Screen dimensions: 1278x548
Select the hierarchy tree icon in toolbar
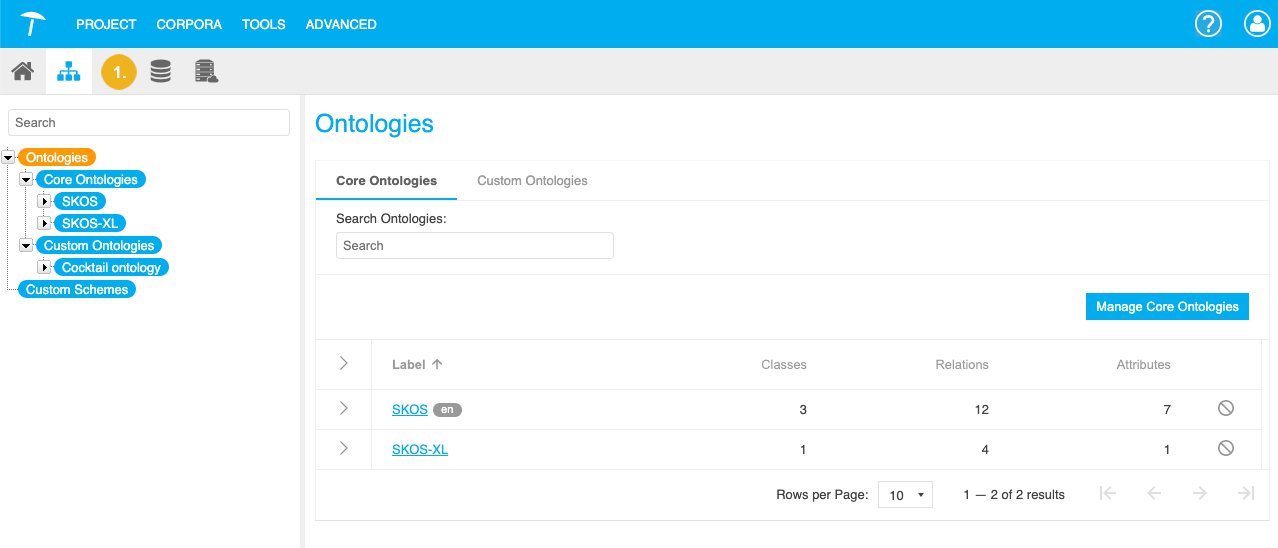coord(69,72)
